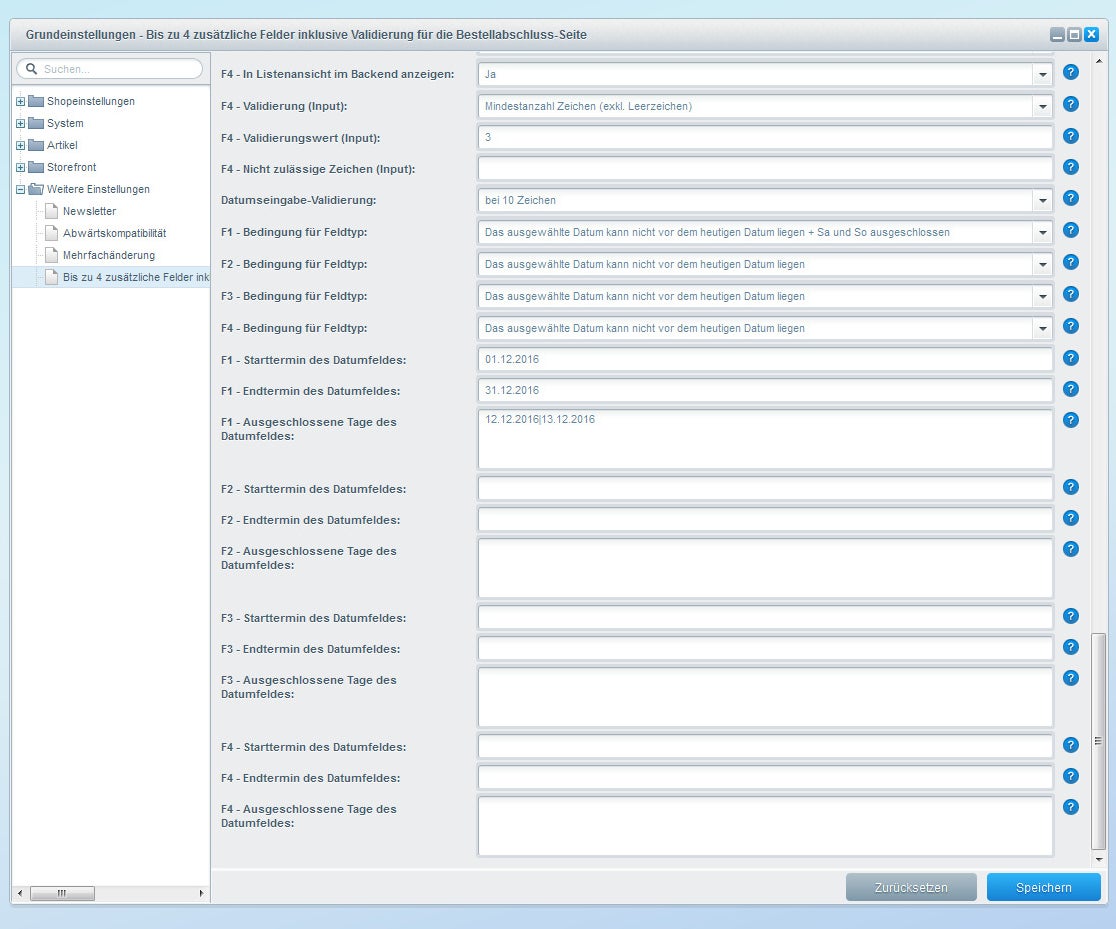Click scroll-up arrow of settings form
The width and height of the screenshot is (1116, 929).
pyautogui.click(x=1098, y=61)
